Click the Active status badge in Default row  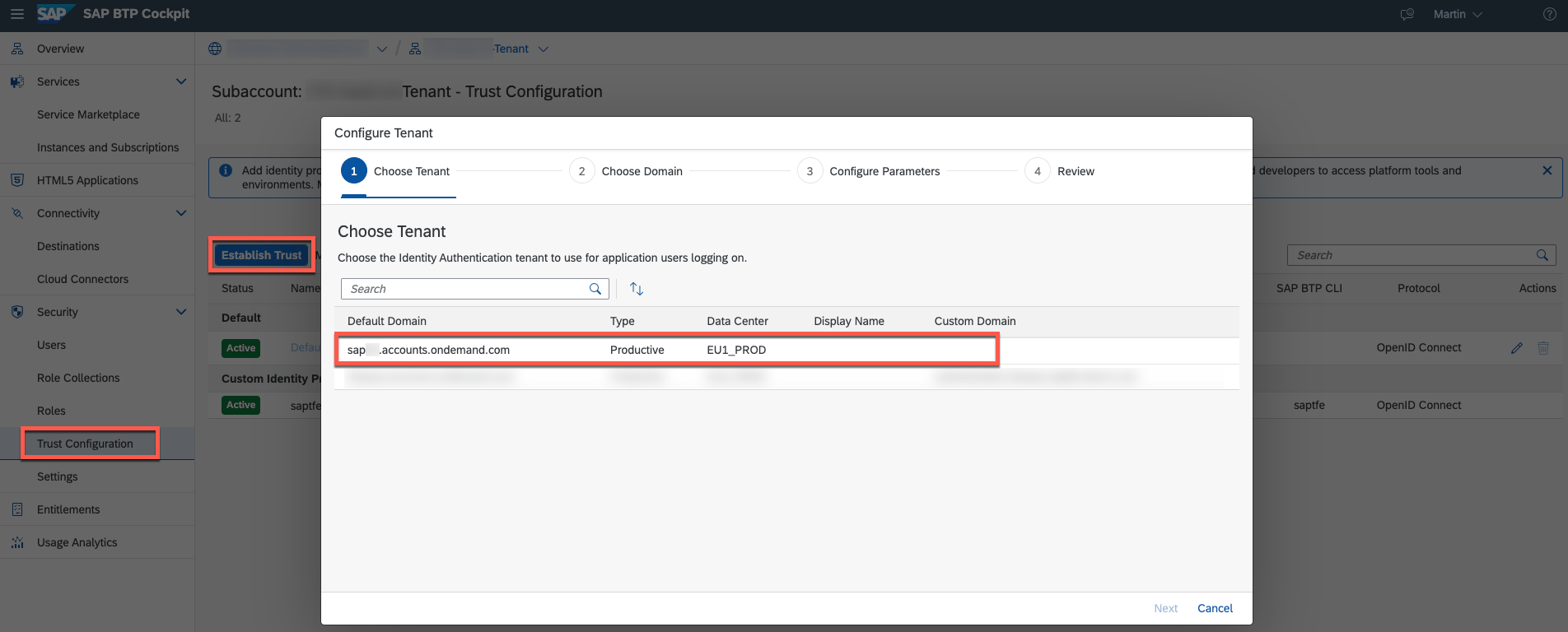point(241,348)
